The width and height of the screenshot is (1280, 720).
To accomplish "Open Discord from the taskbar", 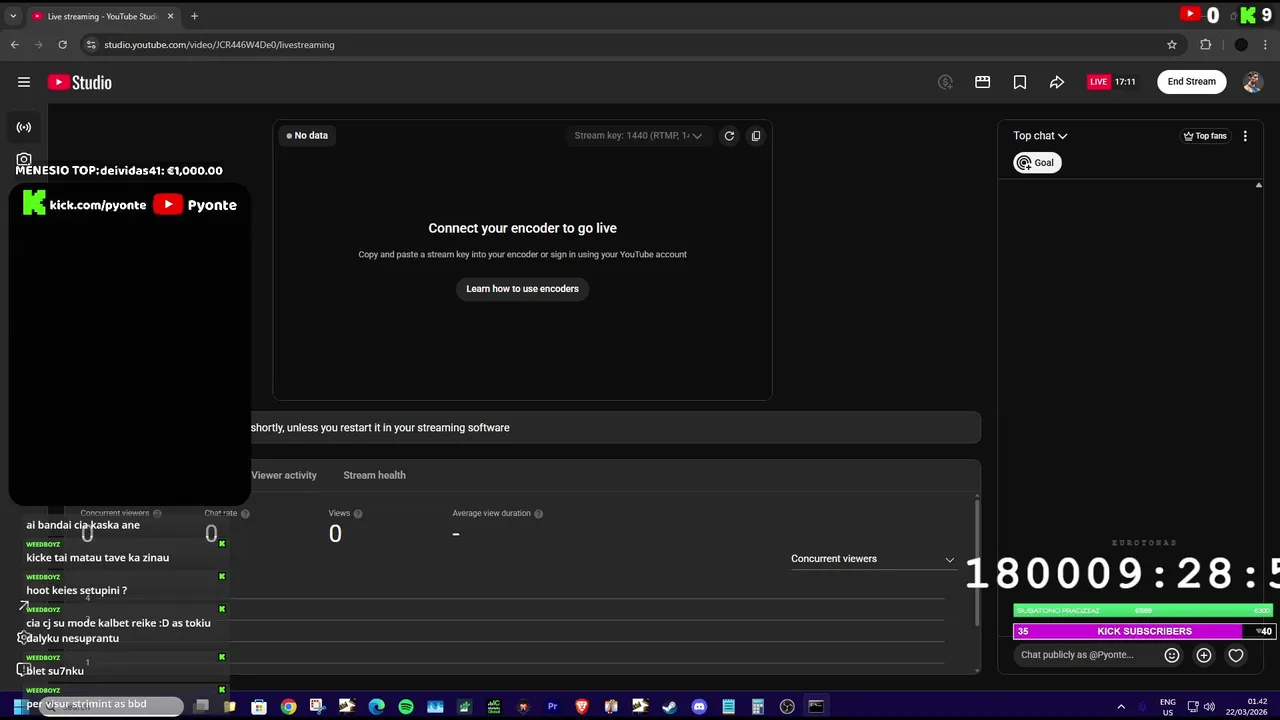I will [699, 707].
